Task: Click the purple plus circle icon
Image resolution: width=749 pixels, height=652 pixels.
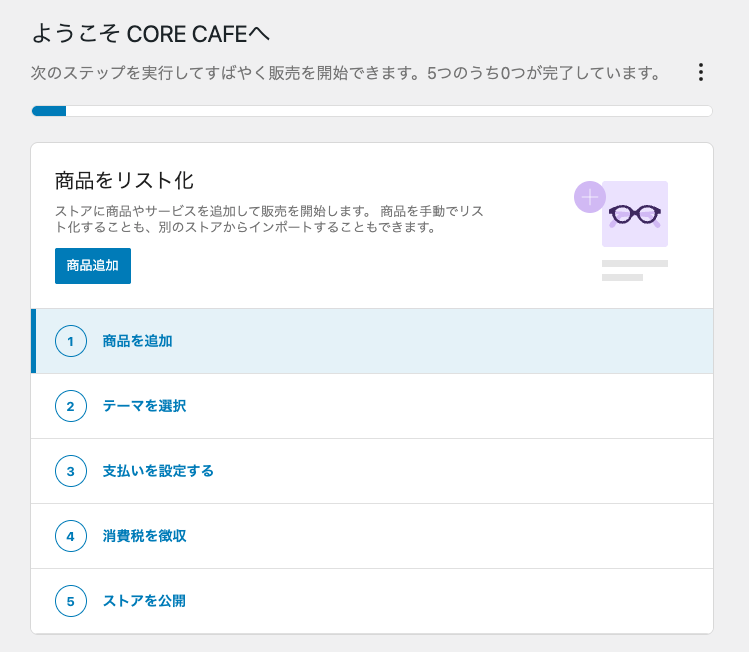Action: [590, 197]
